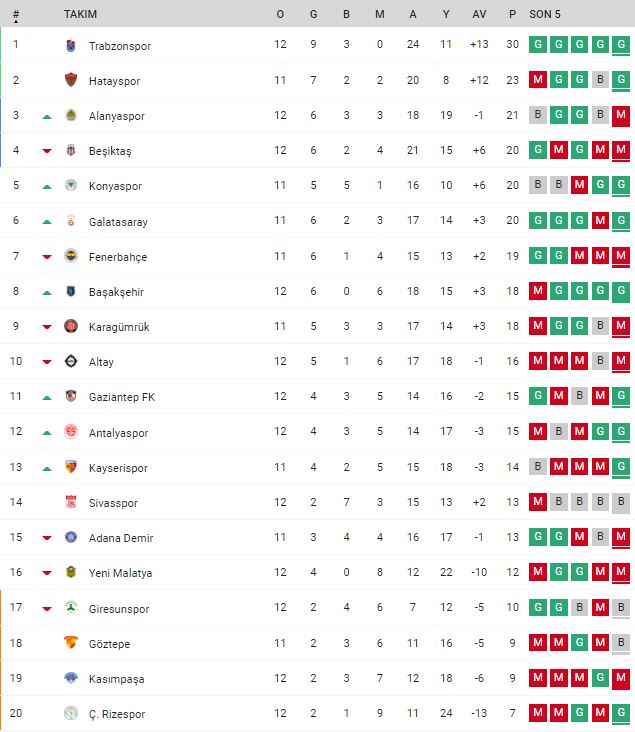This screenshot has width=635, height=732.
Task: Click the Trabzonspor club crest icon
Action: (x=71, y=46)
